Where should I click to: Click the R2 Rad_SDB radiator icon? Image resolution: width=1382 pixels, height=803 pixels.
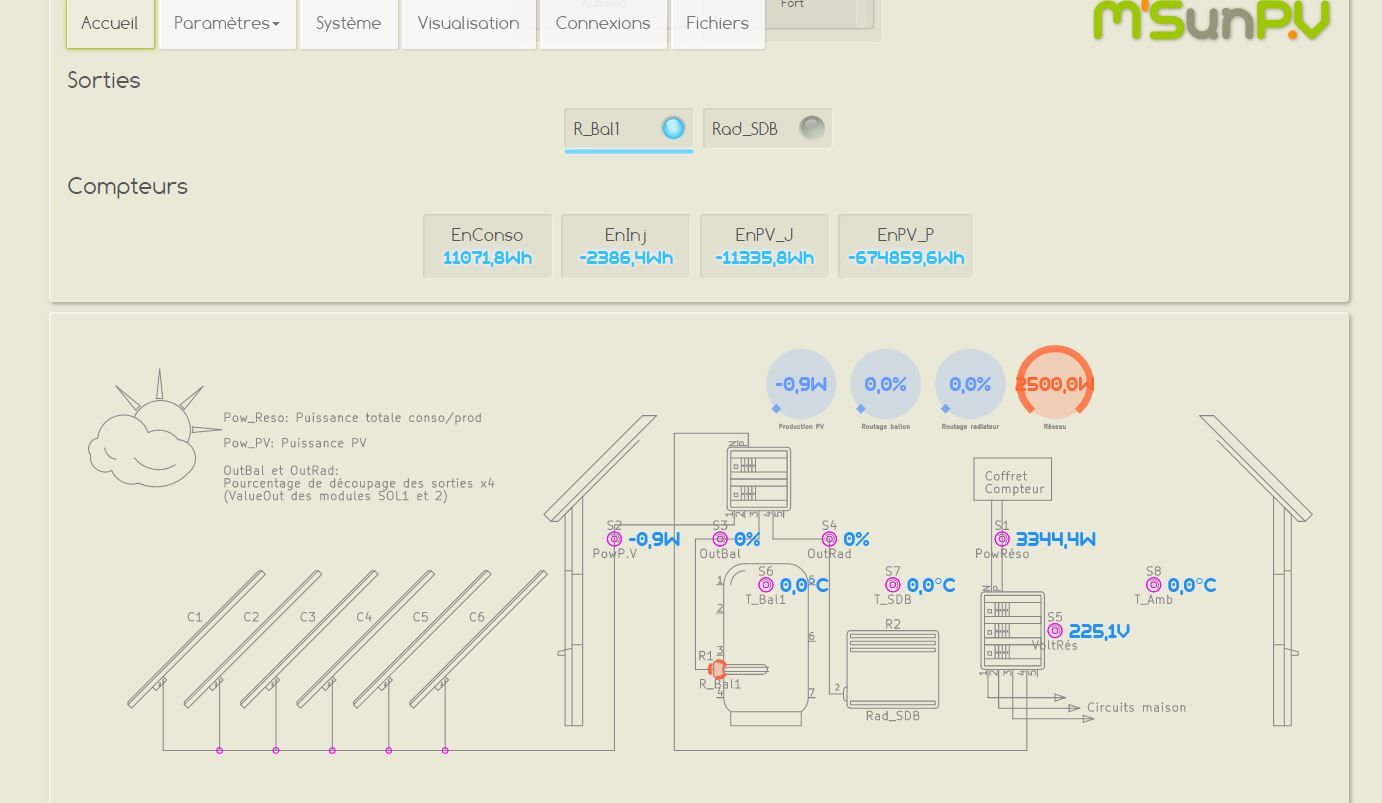(892, 668)
